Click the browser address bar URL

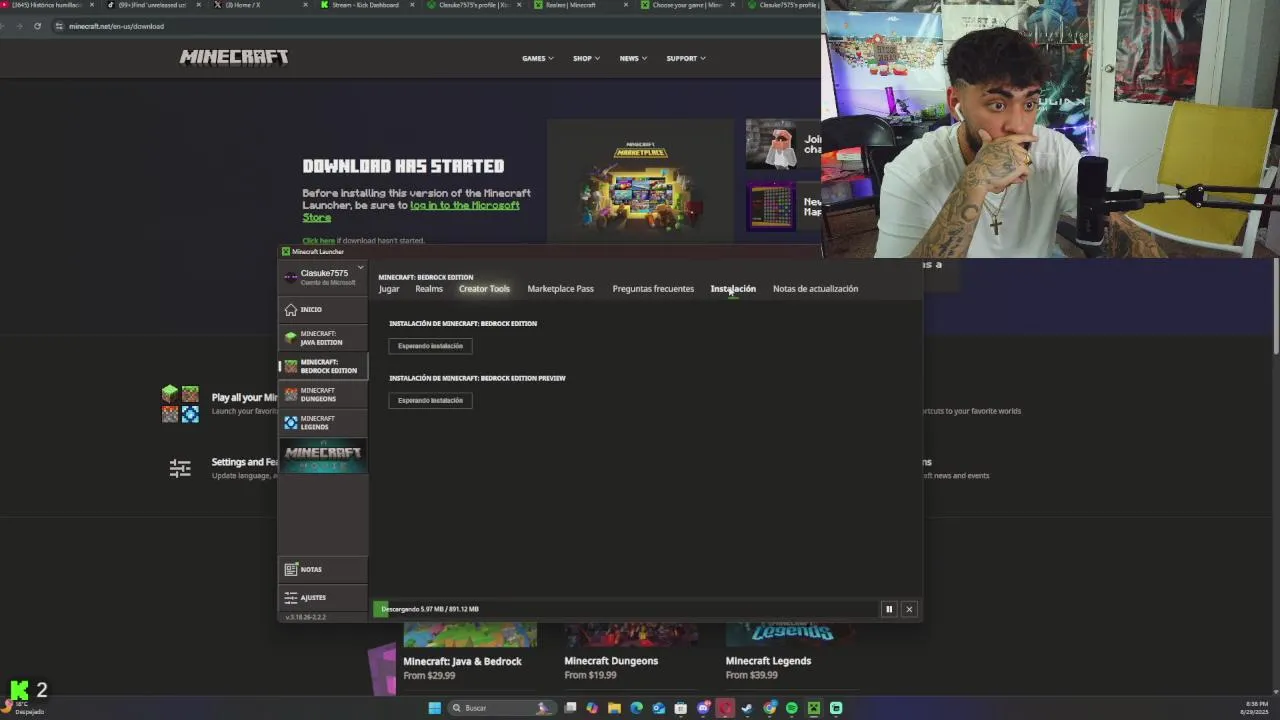click(116, 26)
